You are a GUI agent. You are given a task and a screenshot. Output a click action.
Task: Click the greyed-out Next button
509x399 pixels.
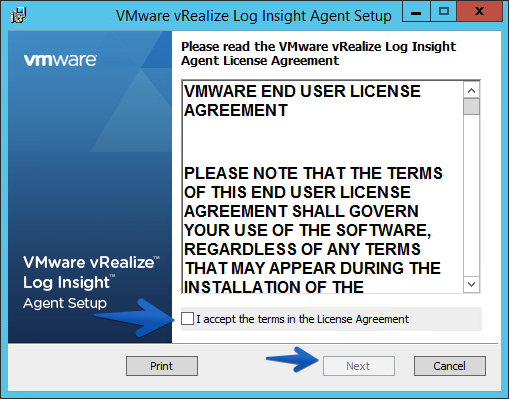[359, 366]
